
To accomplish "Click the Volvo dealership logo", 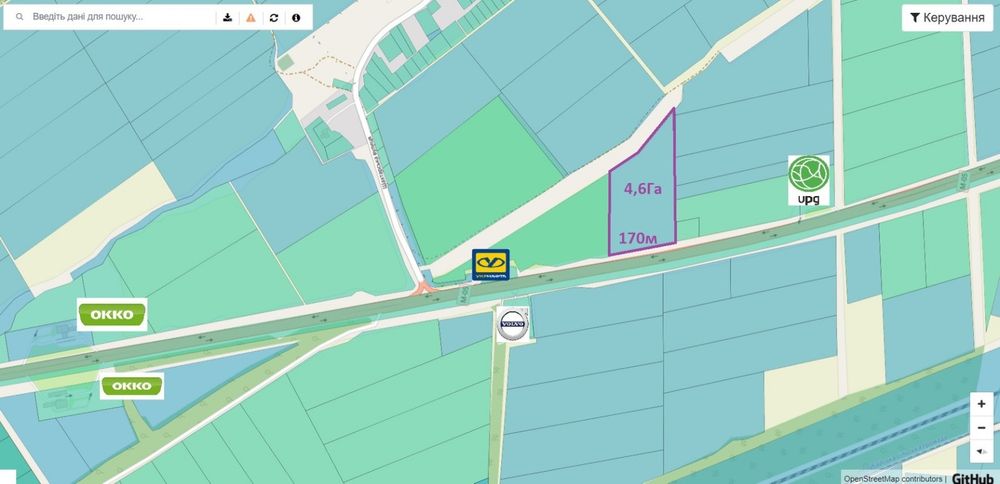I will 513,325.
